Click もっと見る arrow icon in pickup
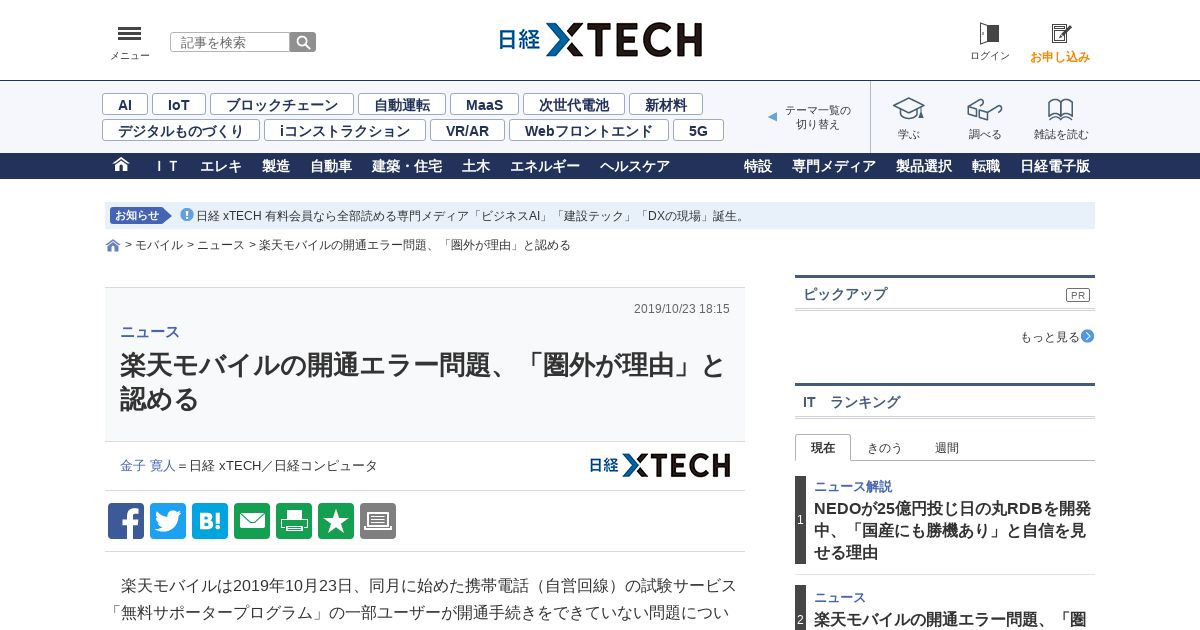The image size is (1200, 630). pyautogui.click(x=1087, y=336)
